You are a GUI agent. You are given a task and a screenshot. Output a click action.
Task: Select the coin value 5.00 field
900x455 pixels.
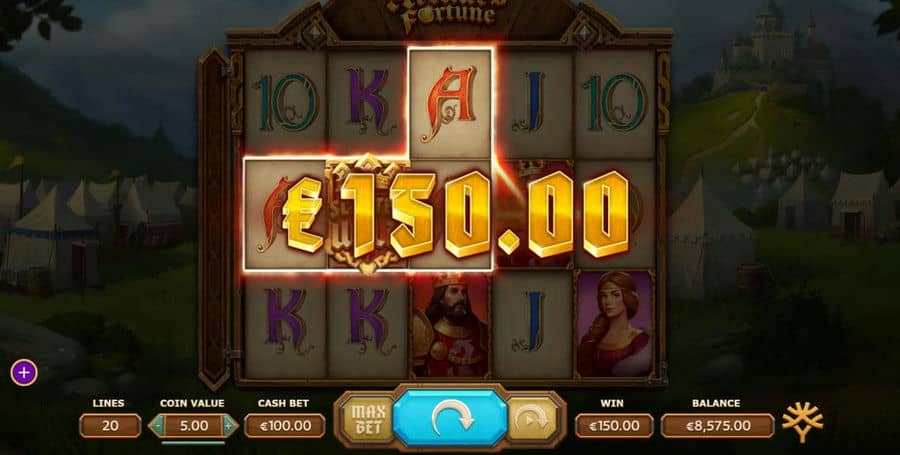point(193,426)
